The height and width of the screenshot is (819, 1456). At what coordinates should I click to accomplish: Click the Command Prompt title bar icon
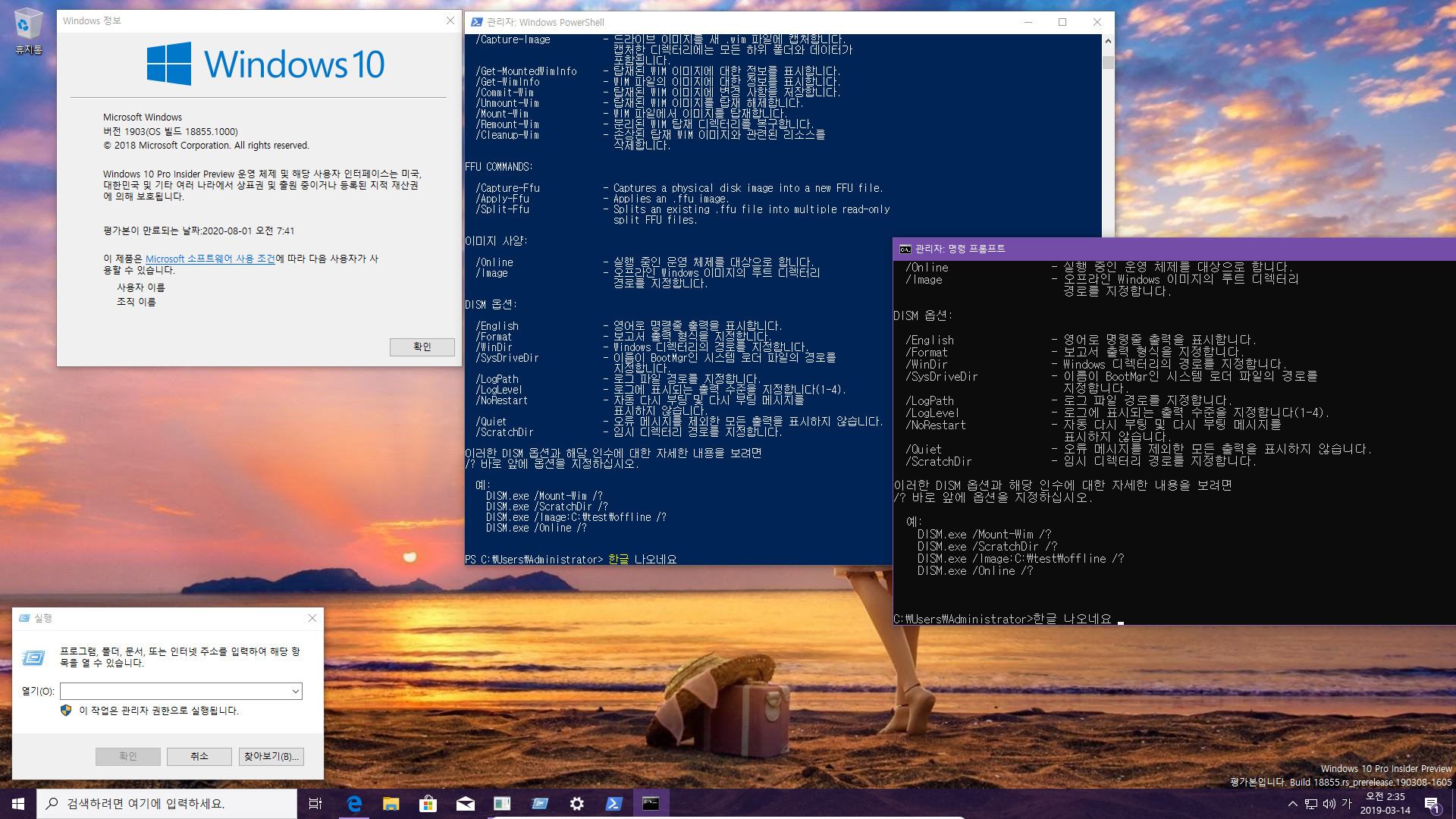coord(905,249)
